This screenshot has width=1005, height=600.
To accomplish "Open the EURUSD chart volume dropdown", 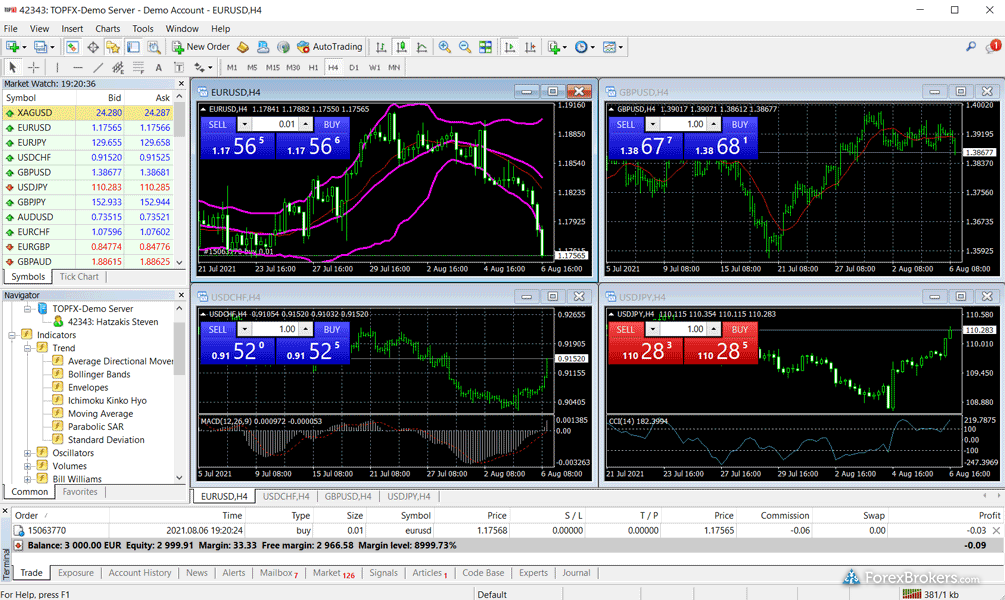I will point(245,124).
